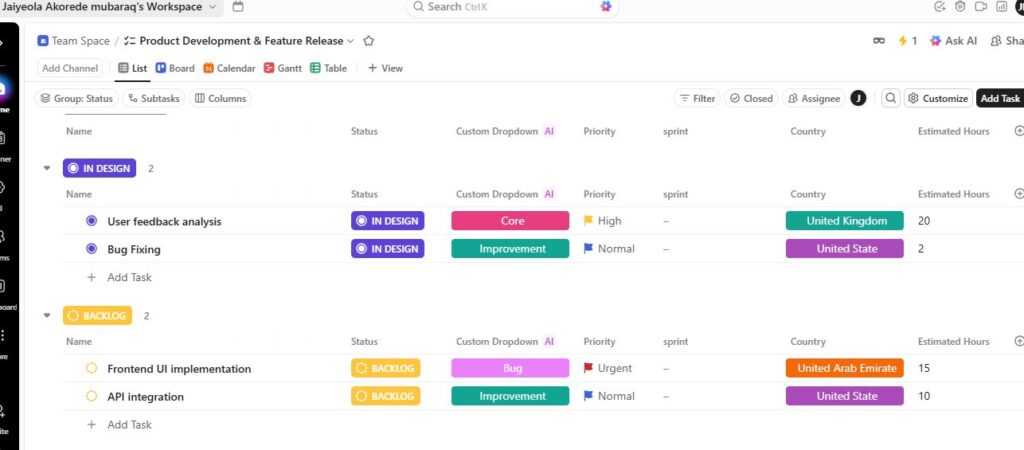Switch to the Gantt view tab

283,68
